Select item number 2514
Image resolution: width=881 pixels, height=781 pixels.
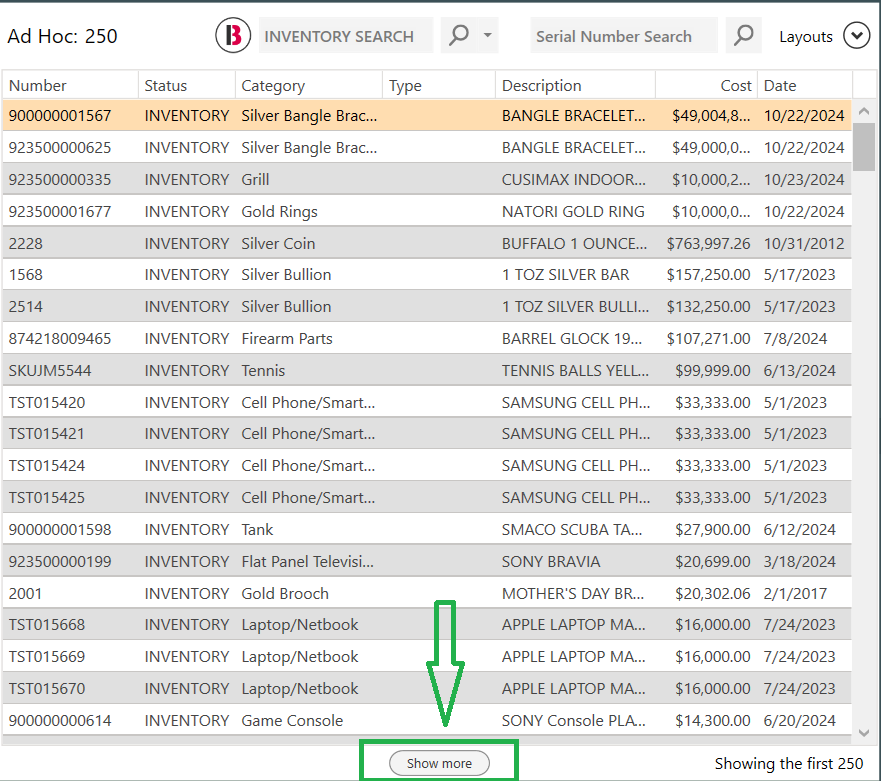coord(427,306)
